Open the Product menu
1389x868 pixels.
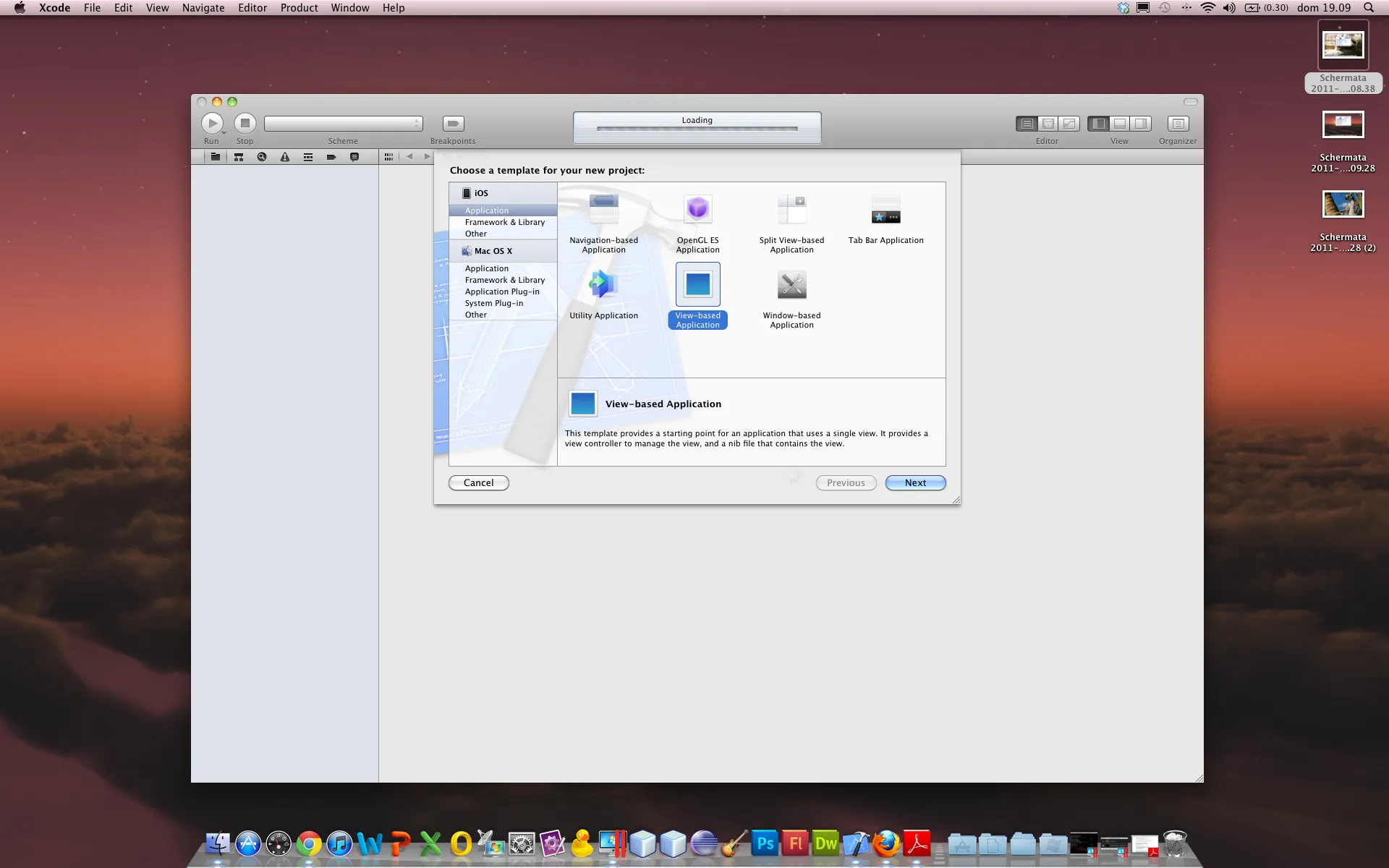pos(299,8)
